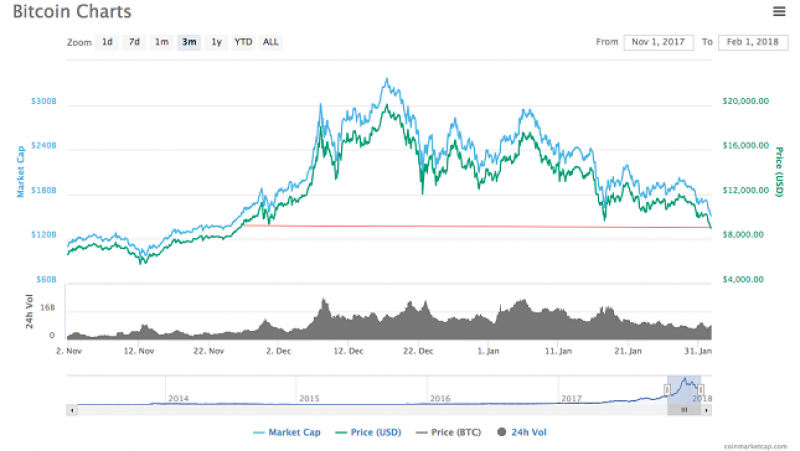Click the Bitcoin Charts heading
This screenshot has height=451, width=800.
pos(72,11)
